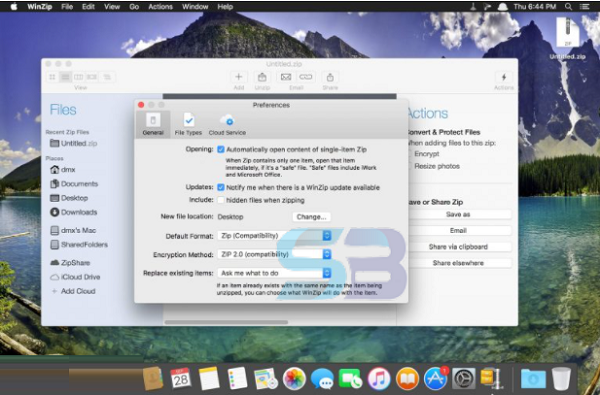Open Reminders from the Dock
The image size is (600, 395).
[237, 379]
